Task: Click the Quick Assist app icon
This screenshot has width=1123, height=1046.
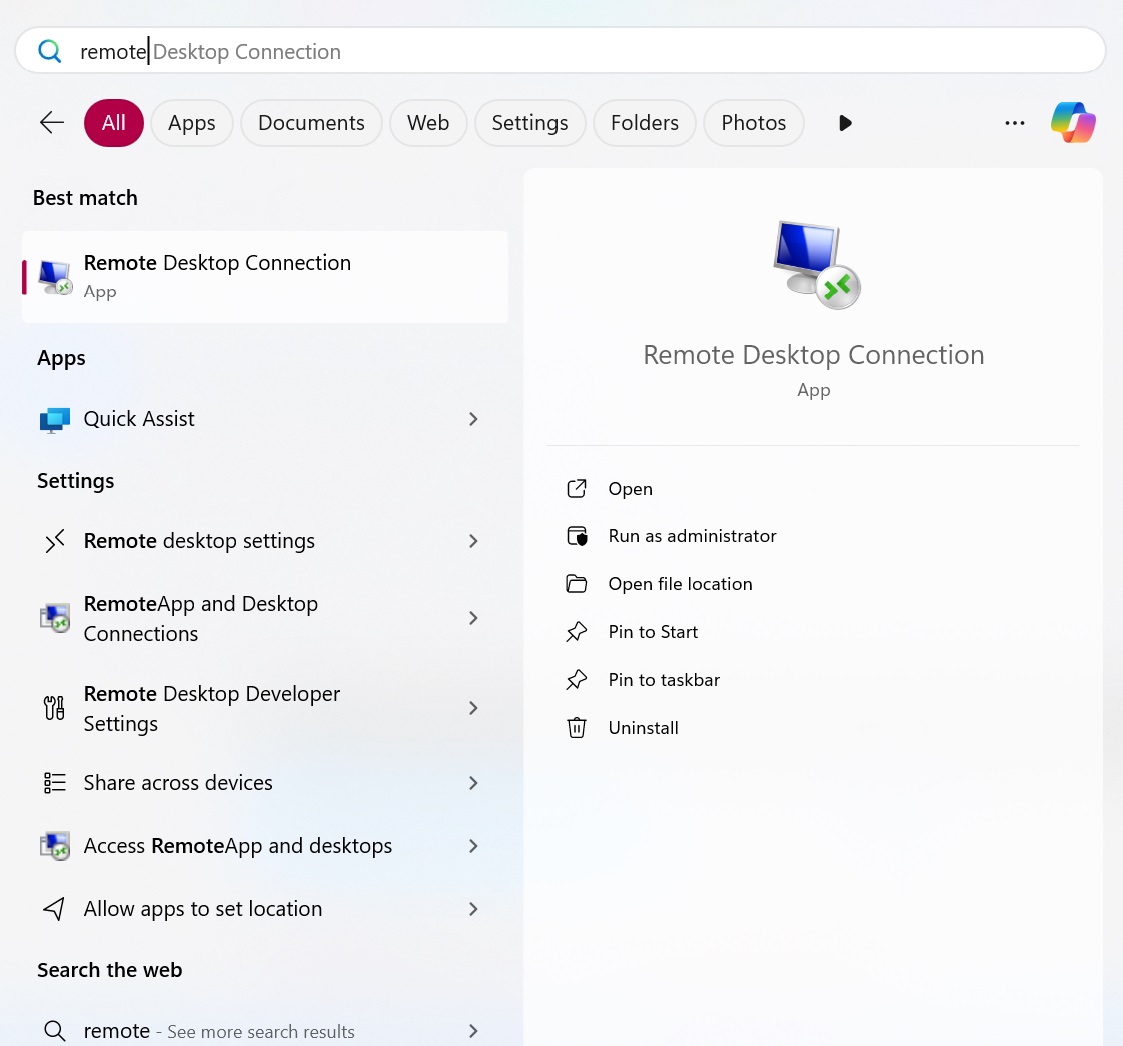Action: 55,420
